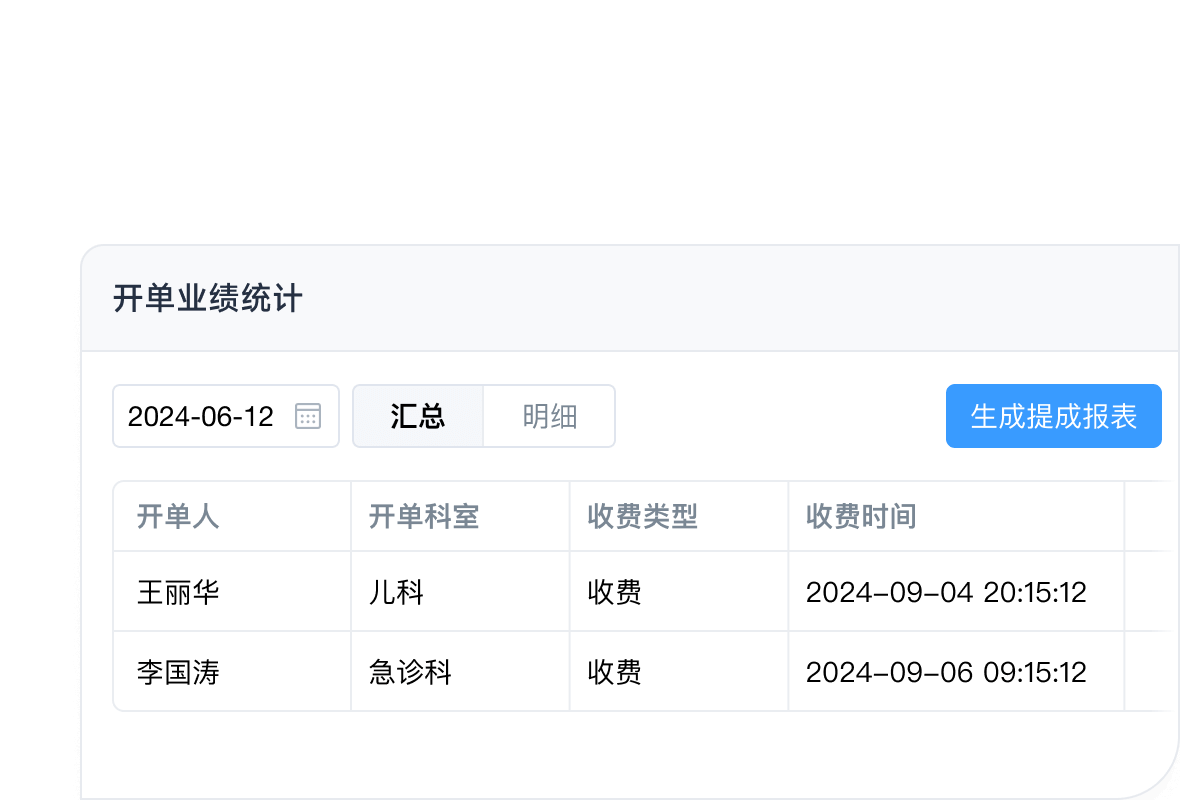
Task: Click the 收费类型 column header
Action: [x=642, y=517]
